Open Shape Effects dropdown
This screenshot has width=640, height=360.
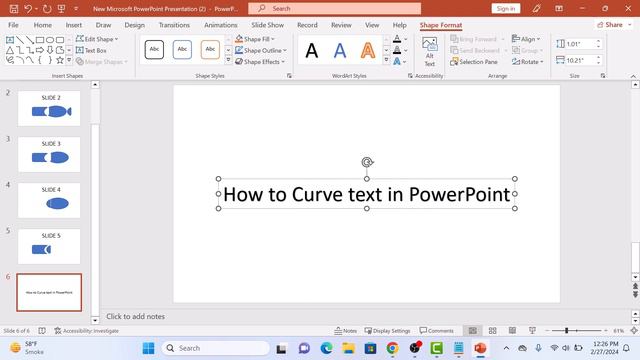click(260, 62)
